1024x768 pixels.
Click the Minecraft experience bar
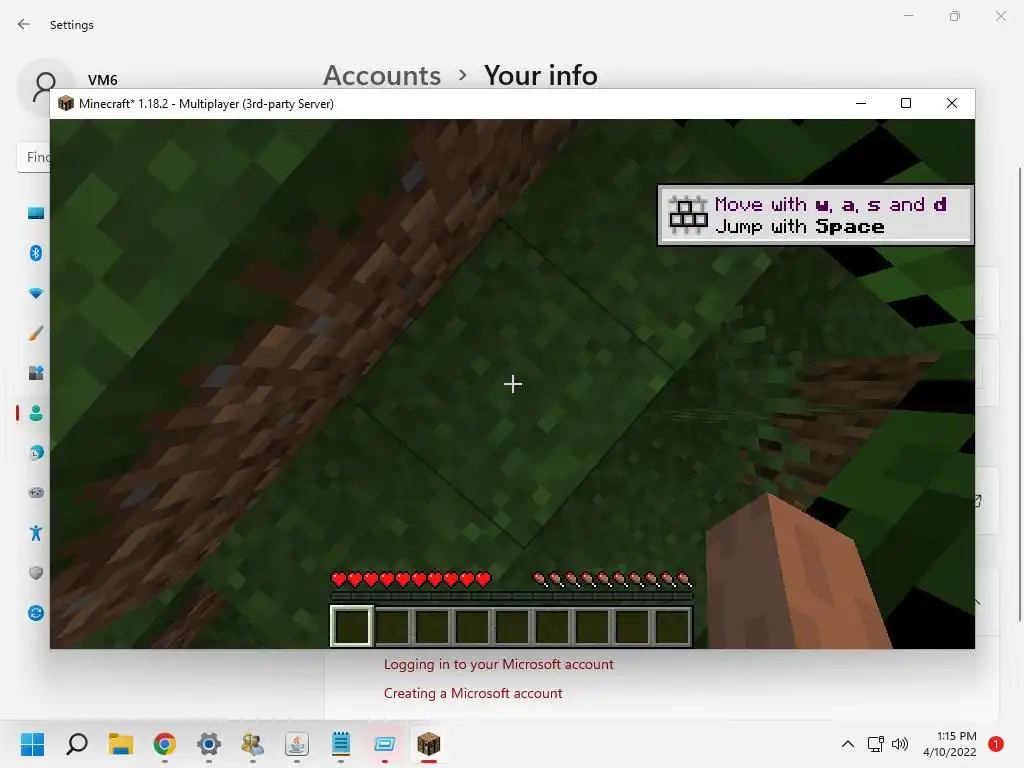coord(511,596)
